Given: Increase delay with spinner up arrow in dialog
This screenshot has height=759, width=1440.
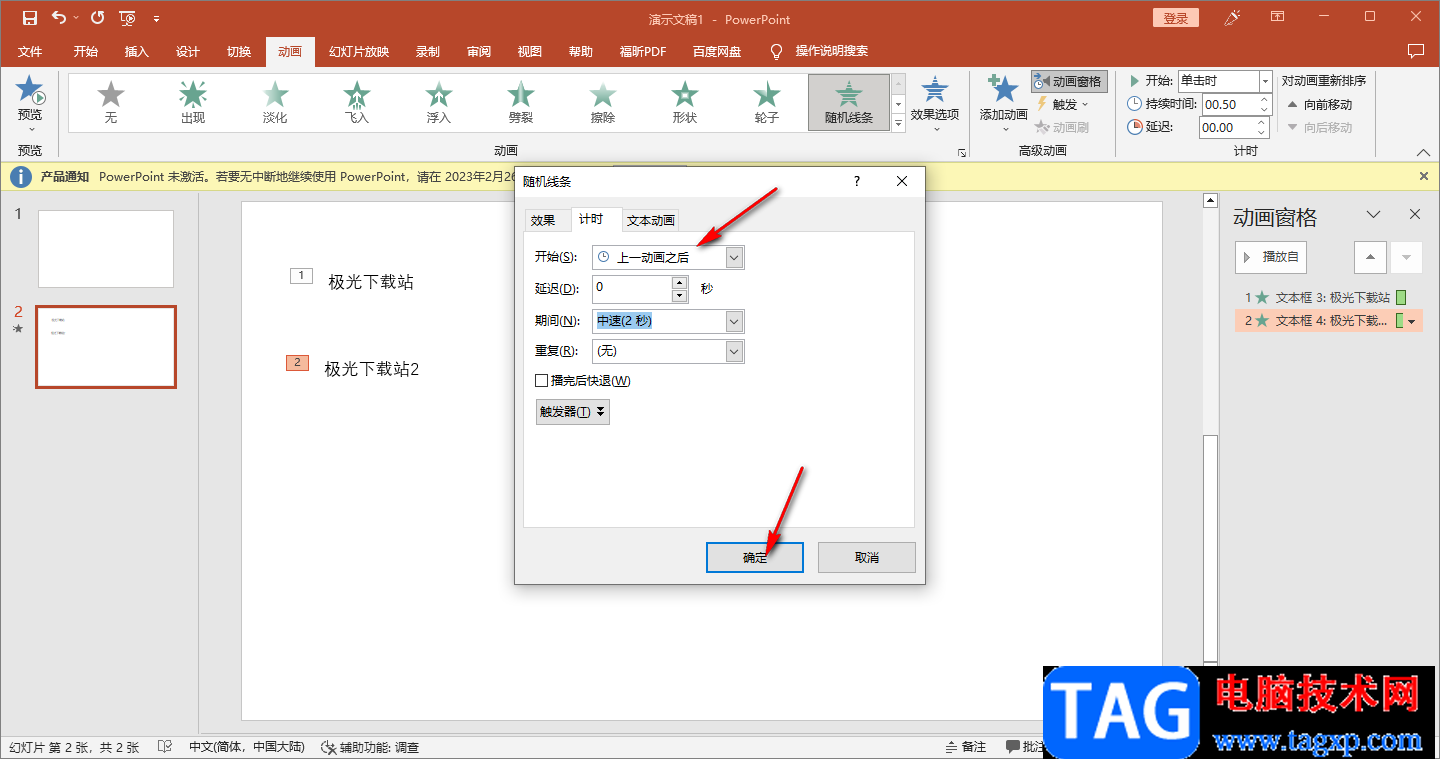Looking at the screenshot, I should tap(680, 283).
